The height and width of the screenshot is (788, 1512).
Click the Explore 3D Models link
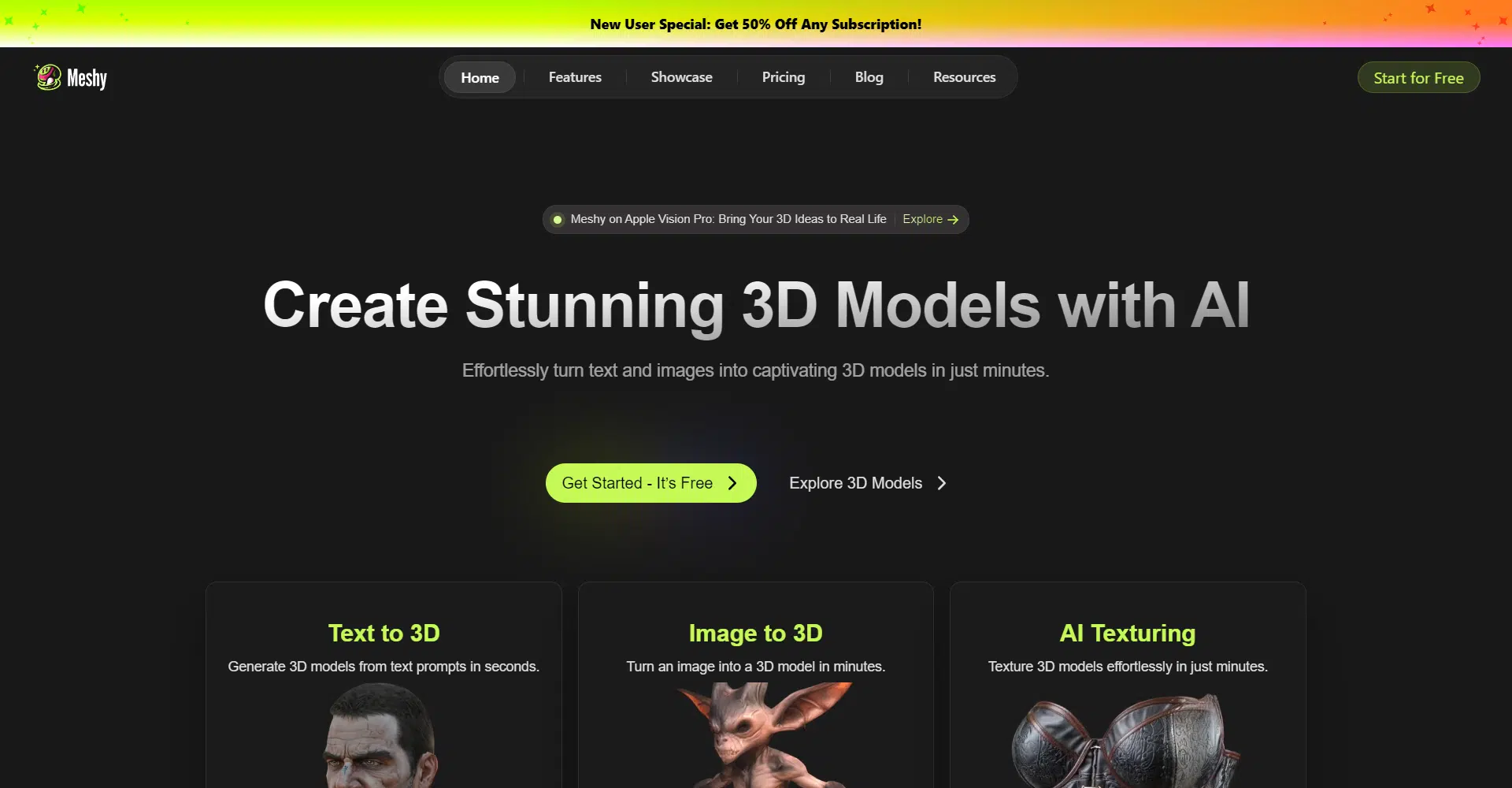point(855,483)
